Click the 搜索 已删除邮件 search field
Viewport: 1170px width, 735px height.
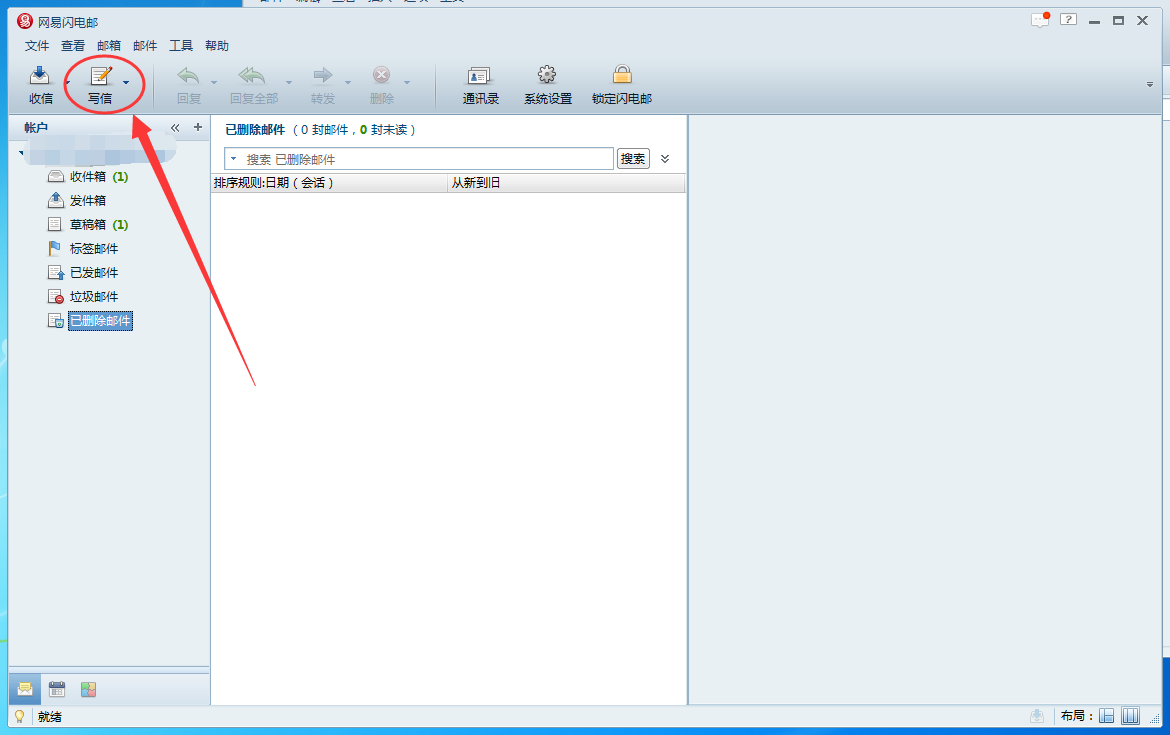[419, 158]
